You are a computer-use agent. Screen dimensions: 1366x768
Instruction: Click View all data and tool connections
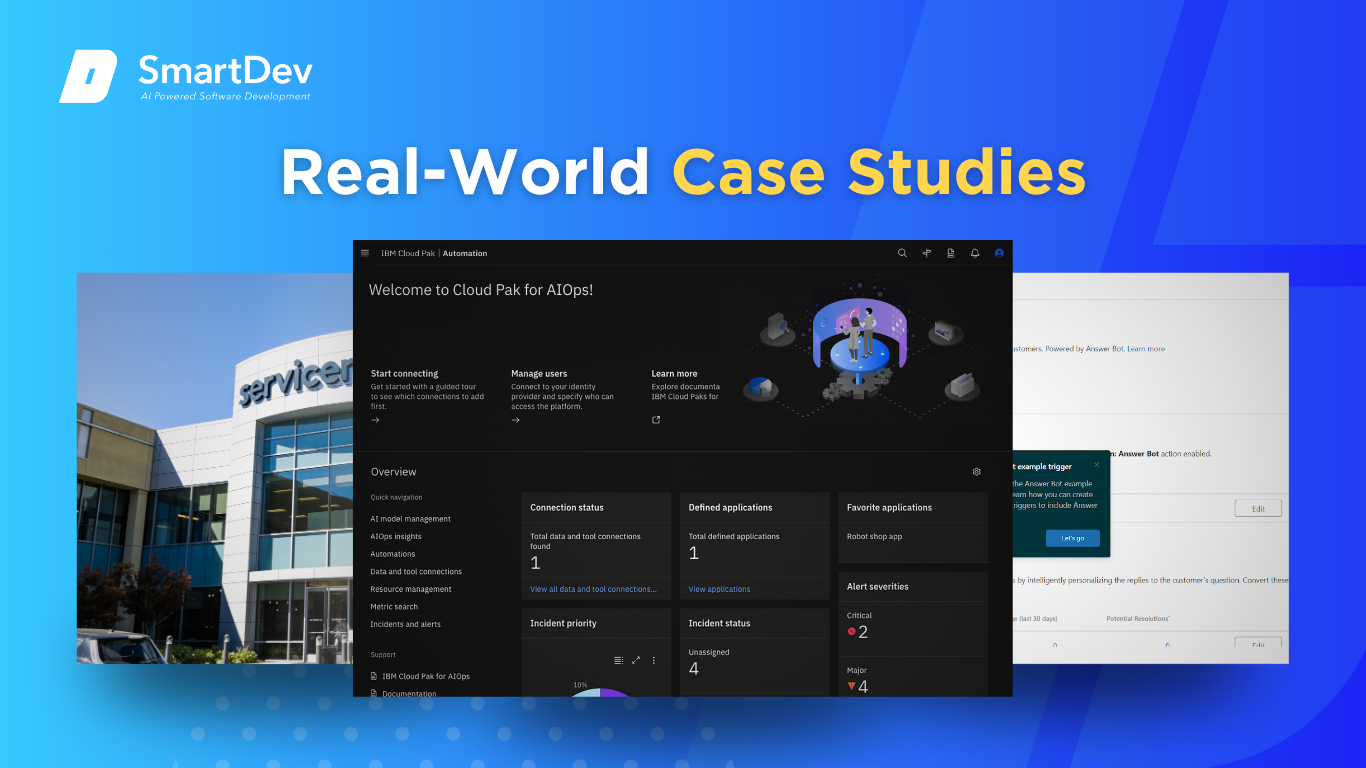(593, 589)
